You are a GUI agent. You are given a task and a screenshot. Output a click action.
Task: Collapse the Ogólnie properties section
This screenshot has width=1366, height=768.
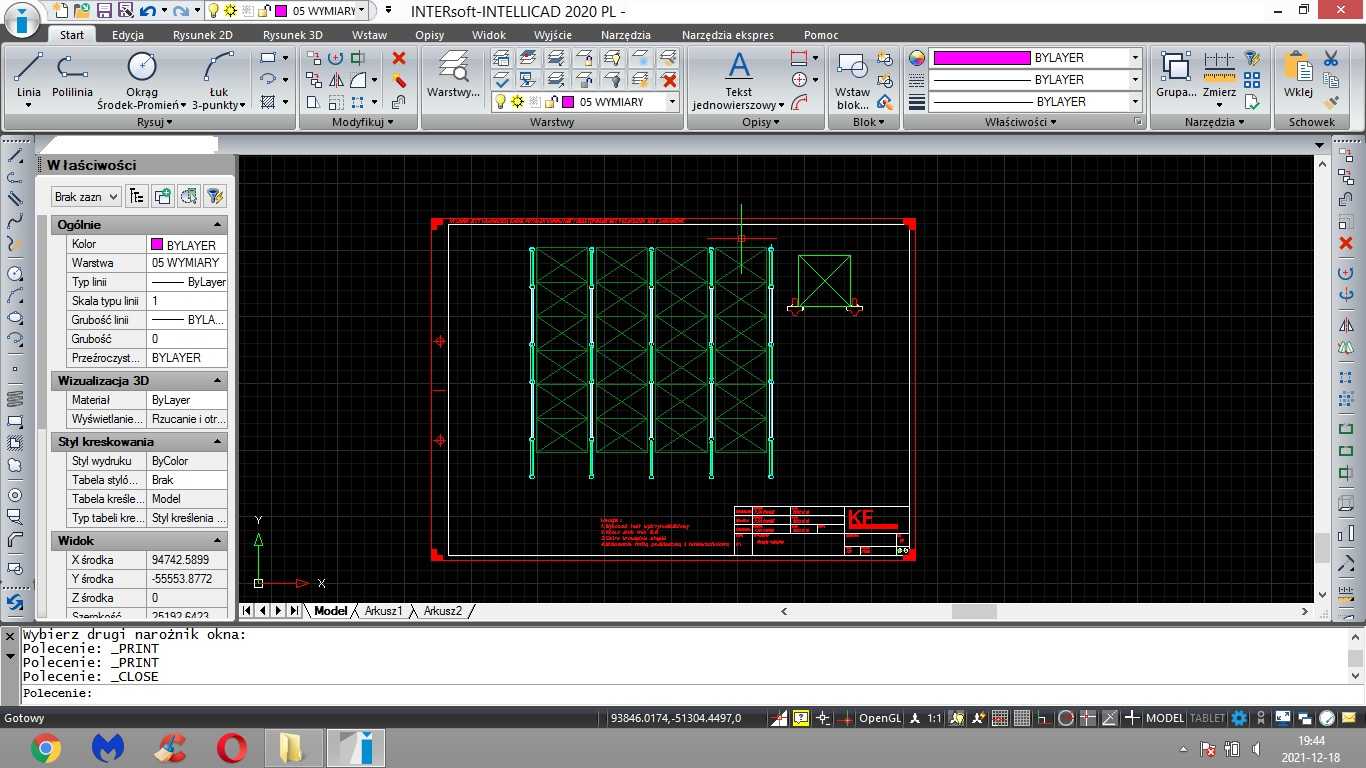click(x=217, y=225)
